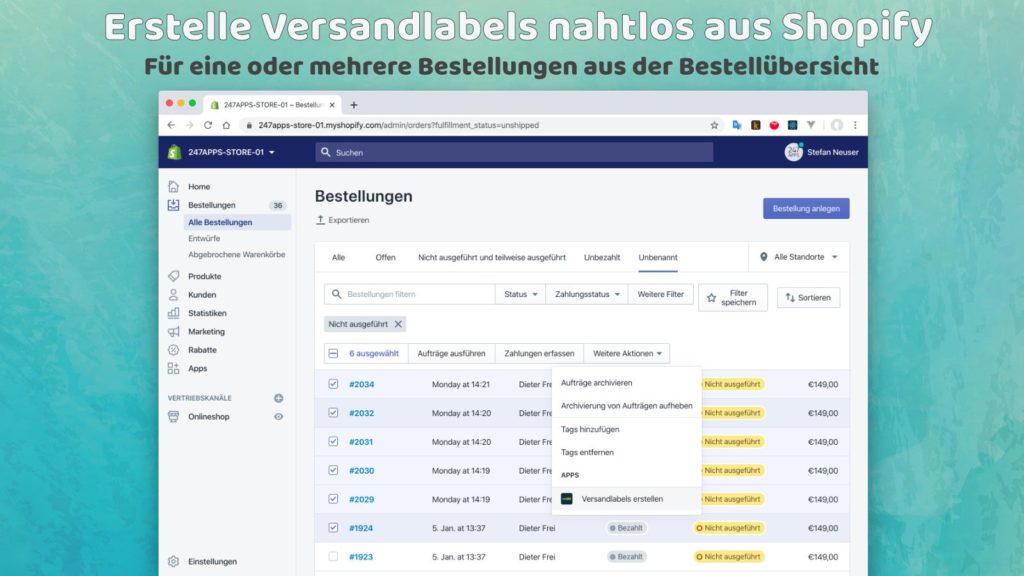Click the Bestellungen inbox icon
The image size is (1024, 576).
point(173,205)
